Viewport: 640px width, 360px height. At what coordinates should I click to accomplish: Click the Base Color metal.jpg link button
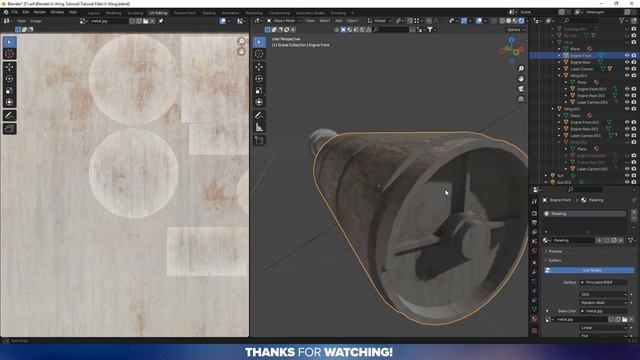pos(604,311)
